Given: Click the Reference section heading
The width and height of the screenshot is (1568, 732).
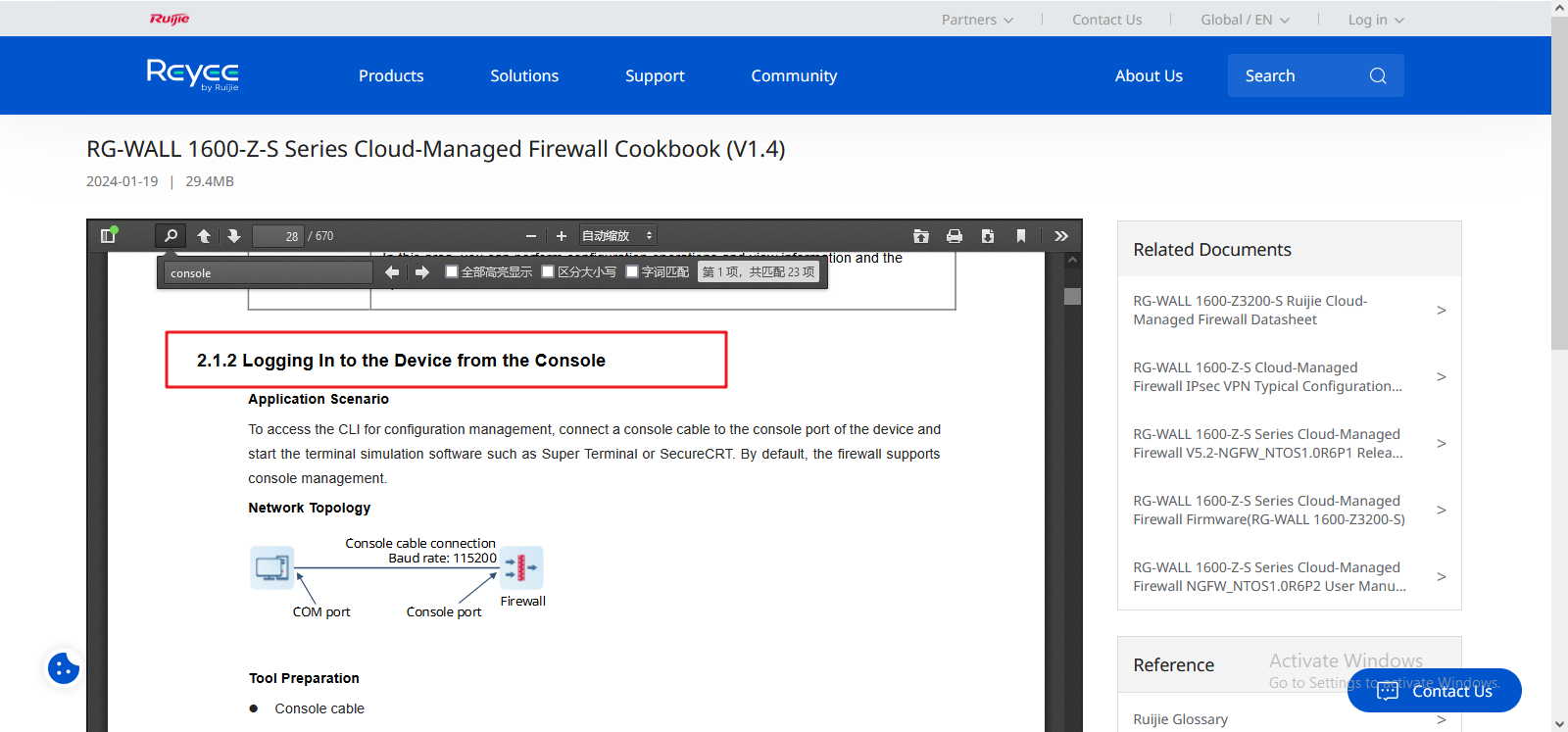Looking at the screenshot, I should (1174, 665).
